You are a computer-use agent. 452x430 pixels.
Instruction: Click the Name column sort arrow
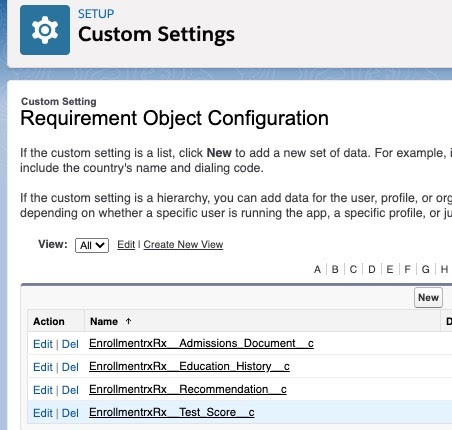click(x=129, y=321)
